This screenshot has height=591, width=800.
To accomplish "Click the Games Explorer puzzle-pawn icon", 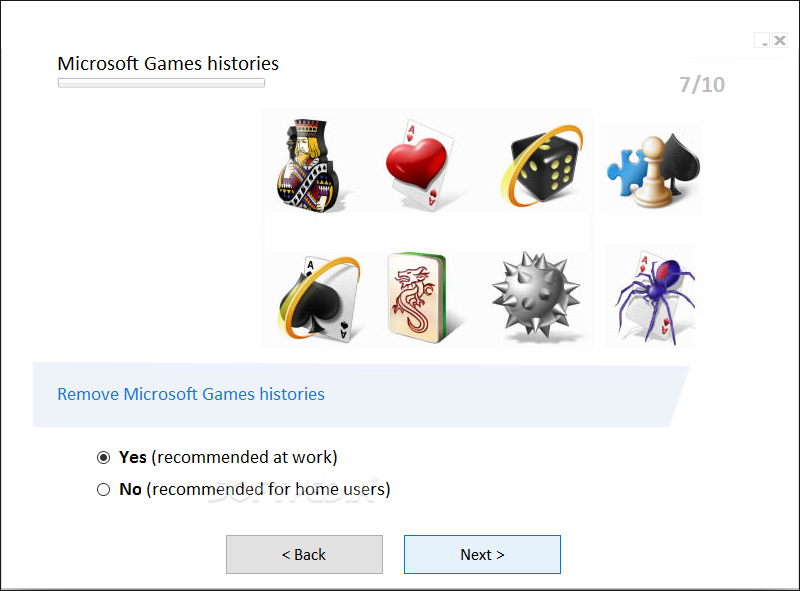I will point(653,169).
